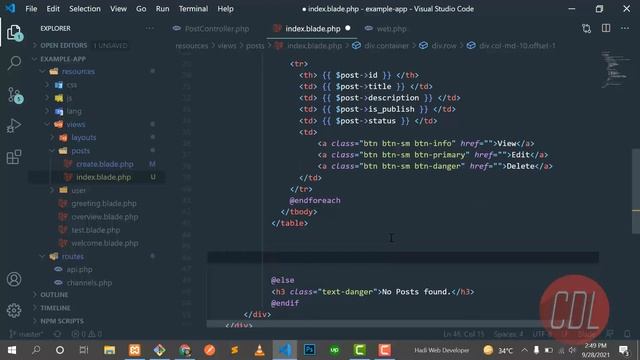Click Spaces: 4 indentation setting
This screenshot has height=360, width=640.
click(x=508, y=334)
